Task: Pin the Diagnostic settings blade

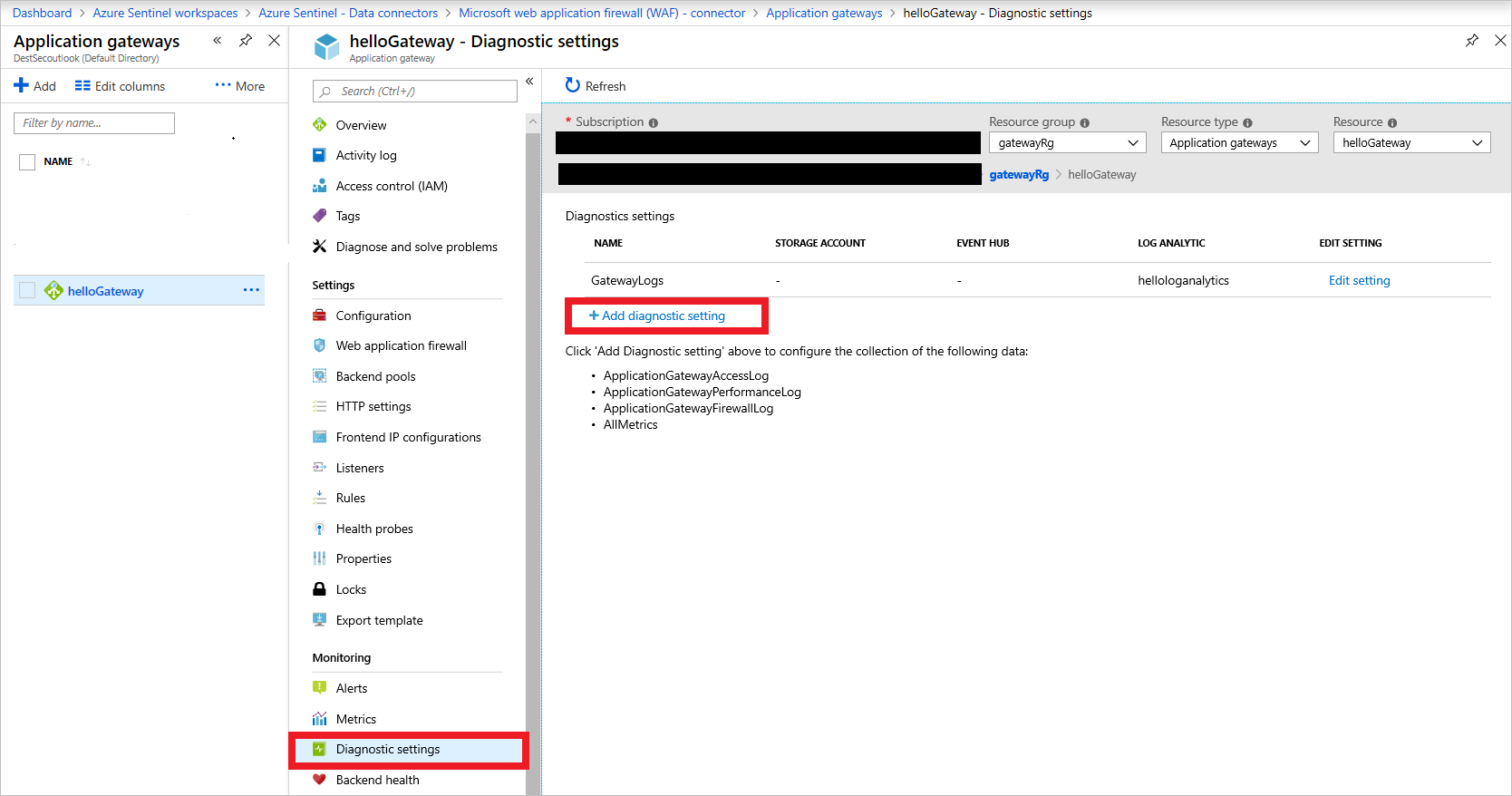Action: (1472, 41)
